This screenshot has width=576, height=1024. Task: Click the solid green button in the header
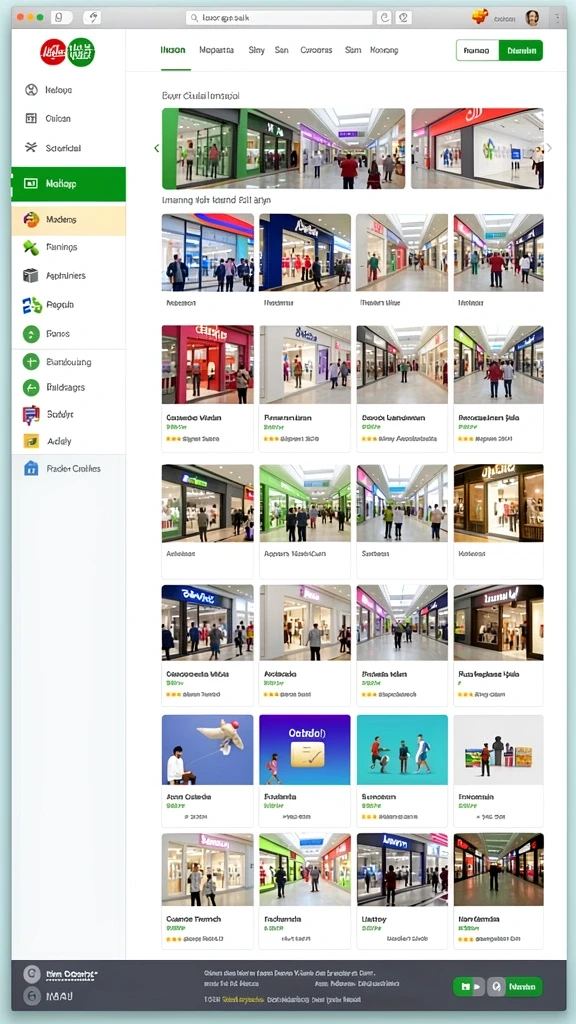(x=520, y=50)
